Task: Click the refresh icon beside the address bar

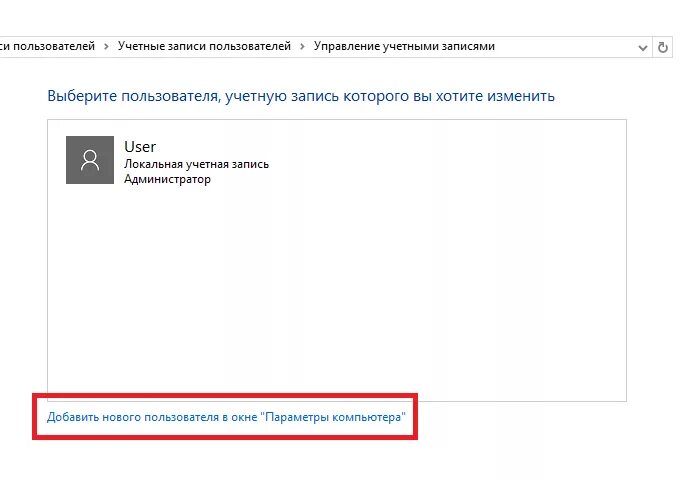Action: (663, 47)
